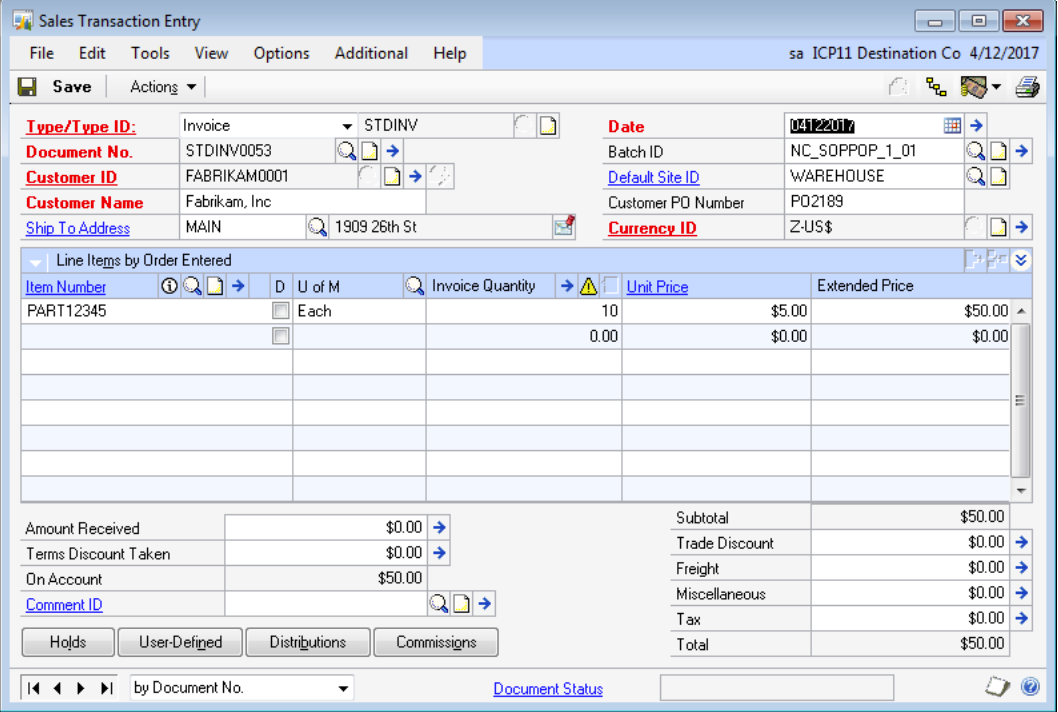Screen dimensions: 1058x712
Task: Click the Comment ID lookup magnifier
Action: click(x=438, y=603)
